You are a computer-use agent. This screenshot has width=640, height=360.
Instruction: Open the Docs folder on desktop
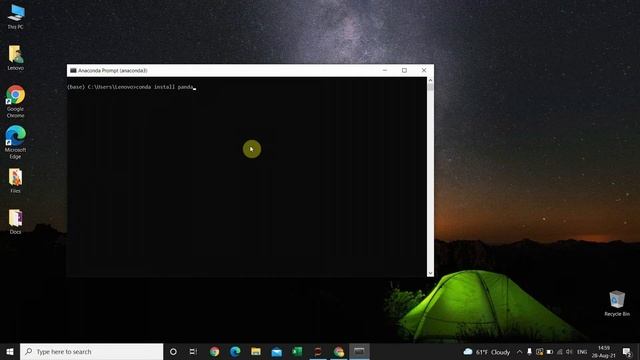[16, 222]
